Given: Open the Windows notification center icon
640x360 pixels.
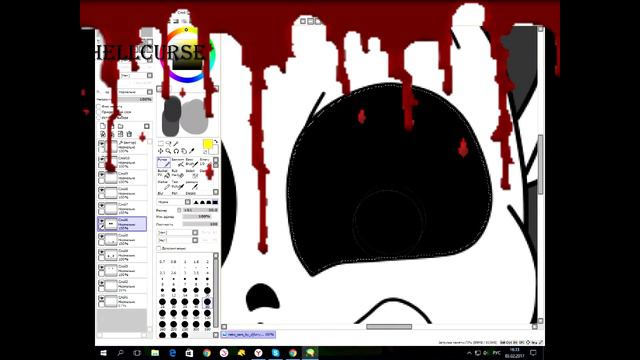Looking at the screenshot, I should tap(533, 353).
